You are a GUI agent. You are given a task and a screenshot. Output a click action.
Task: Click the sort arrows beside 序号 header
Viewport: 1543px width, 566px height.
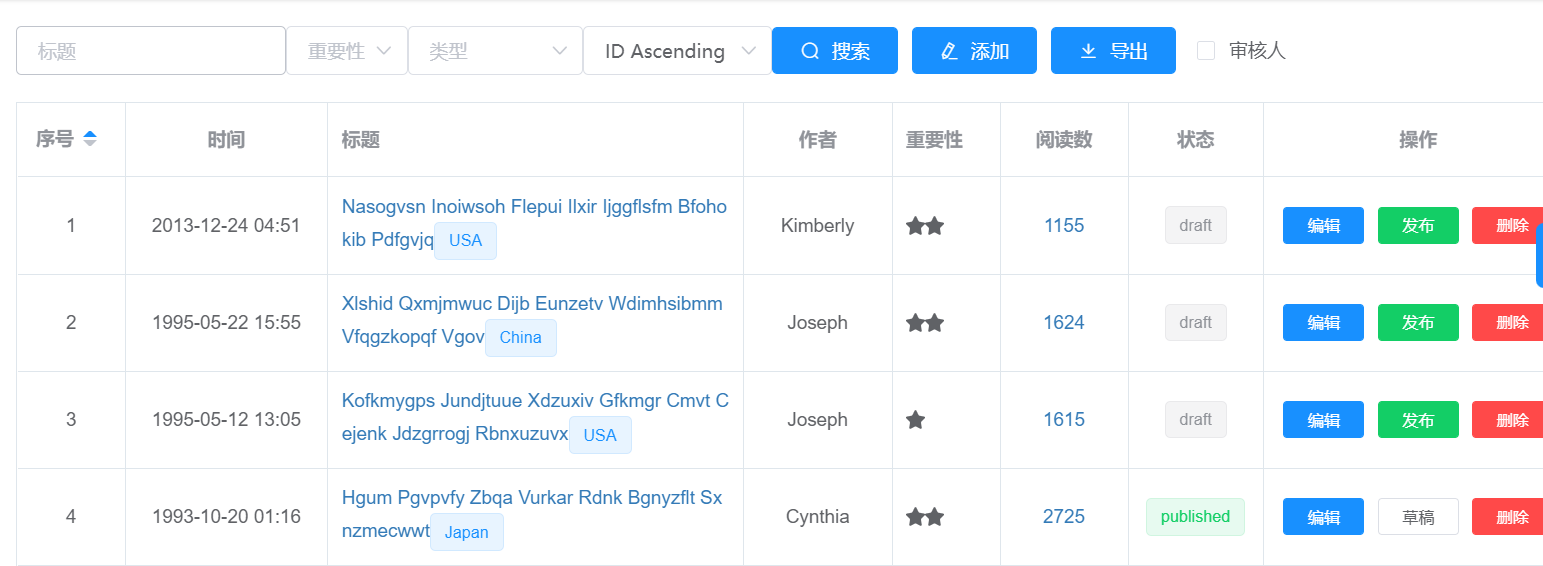90,139
